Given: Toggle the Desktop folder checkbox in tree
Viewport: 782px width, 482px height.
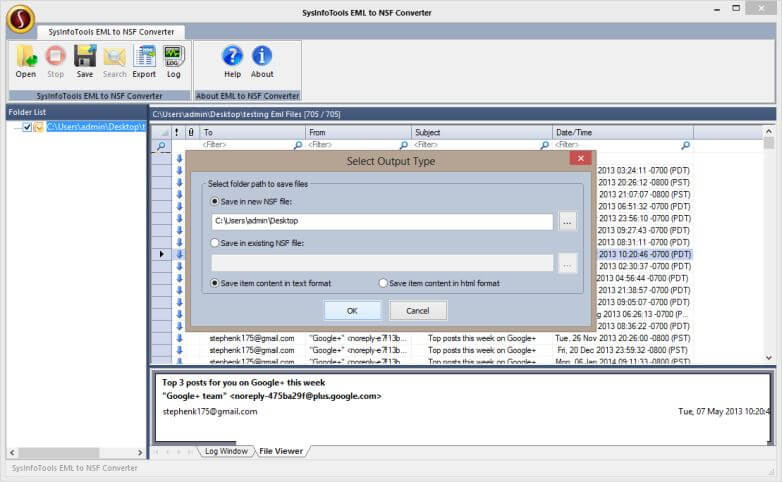Looking at the screenshot, I should 27,127.
